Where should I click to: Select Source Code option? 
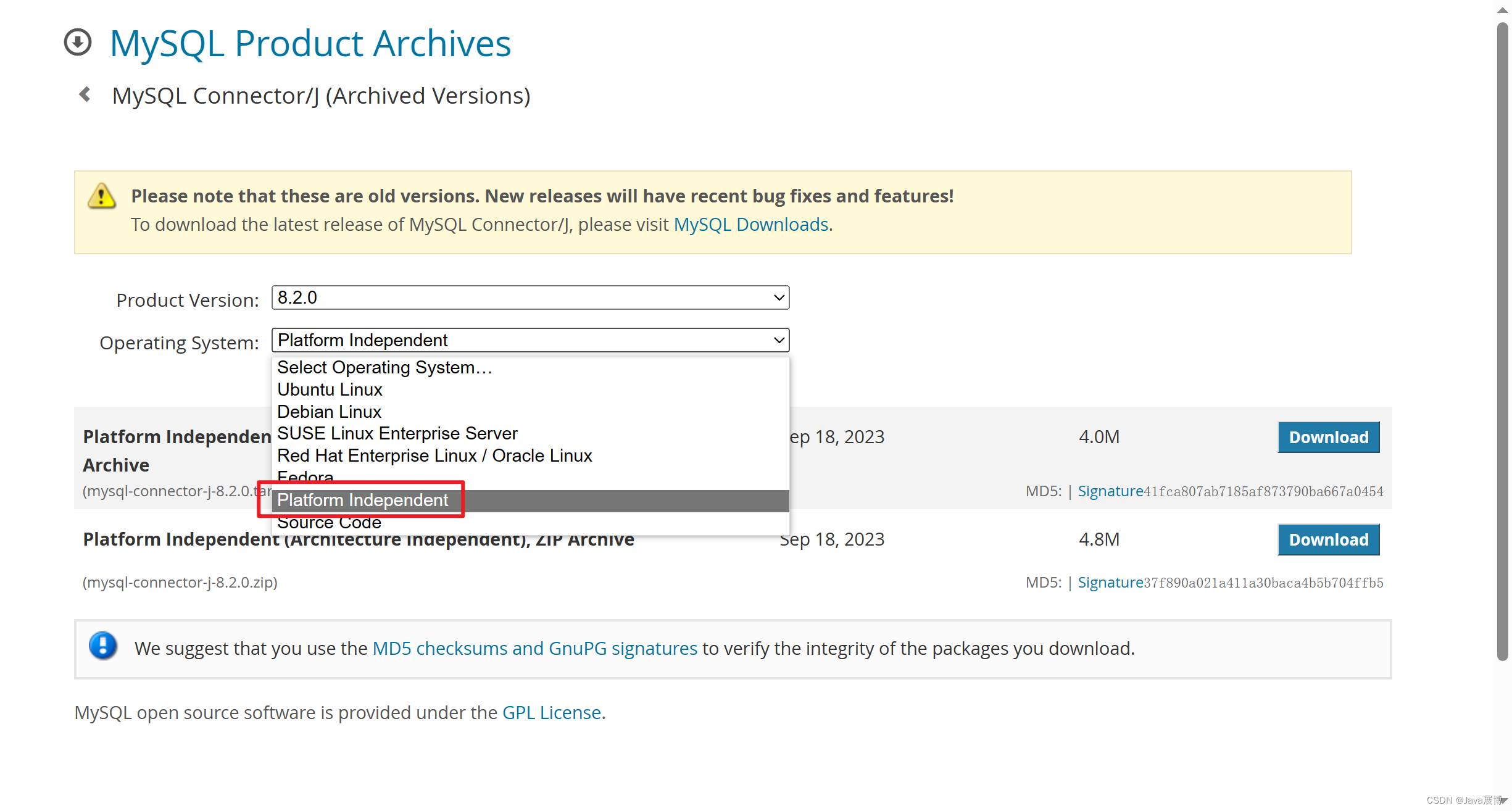tap(329, 523)
